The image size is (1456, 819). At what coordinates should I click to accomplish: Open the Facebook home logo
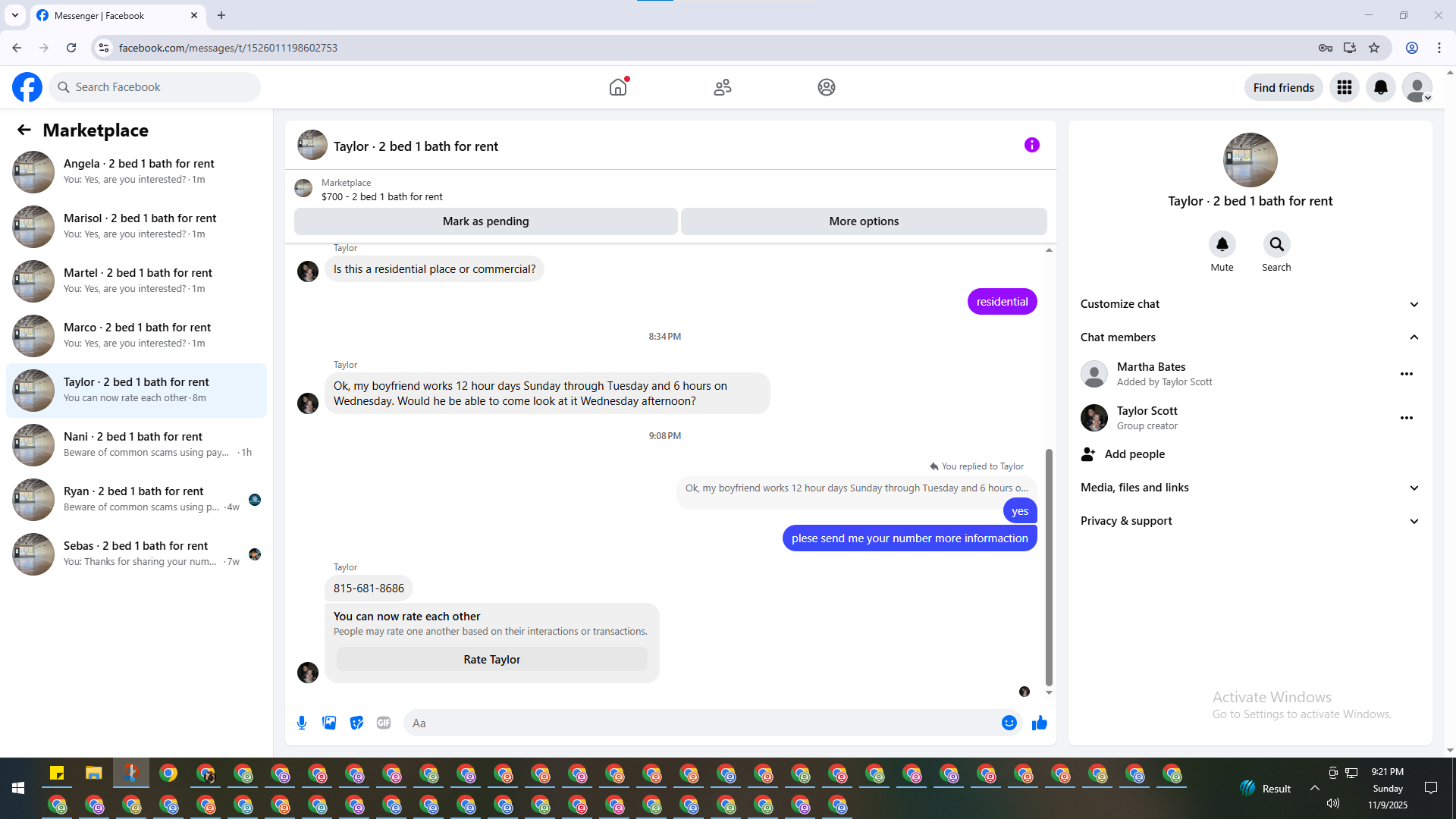[27, 87]
